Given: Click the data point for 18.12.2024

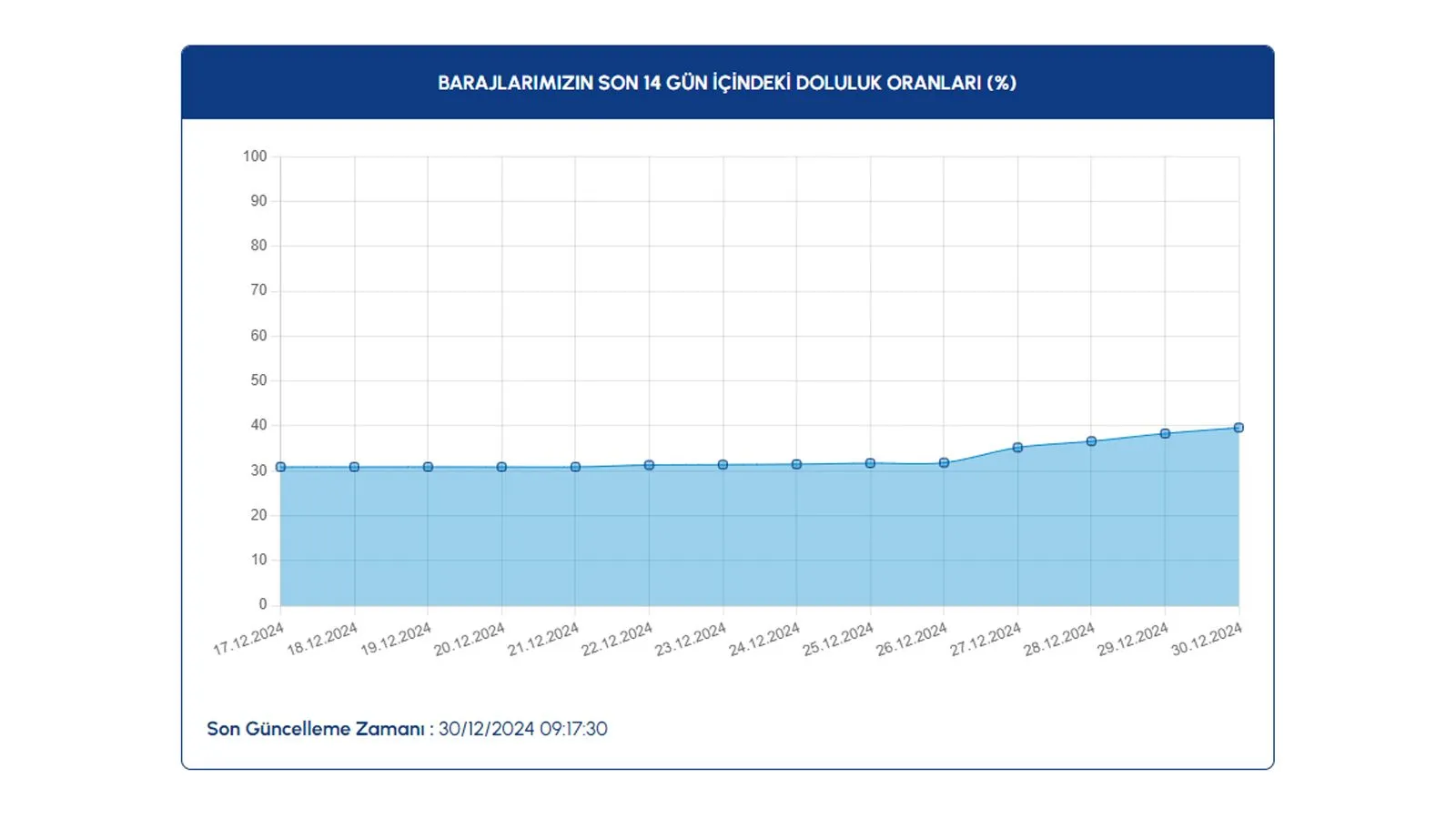Looking at the screenshot, I should [x=354, y=467].
